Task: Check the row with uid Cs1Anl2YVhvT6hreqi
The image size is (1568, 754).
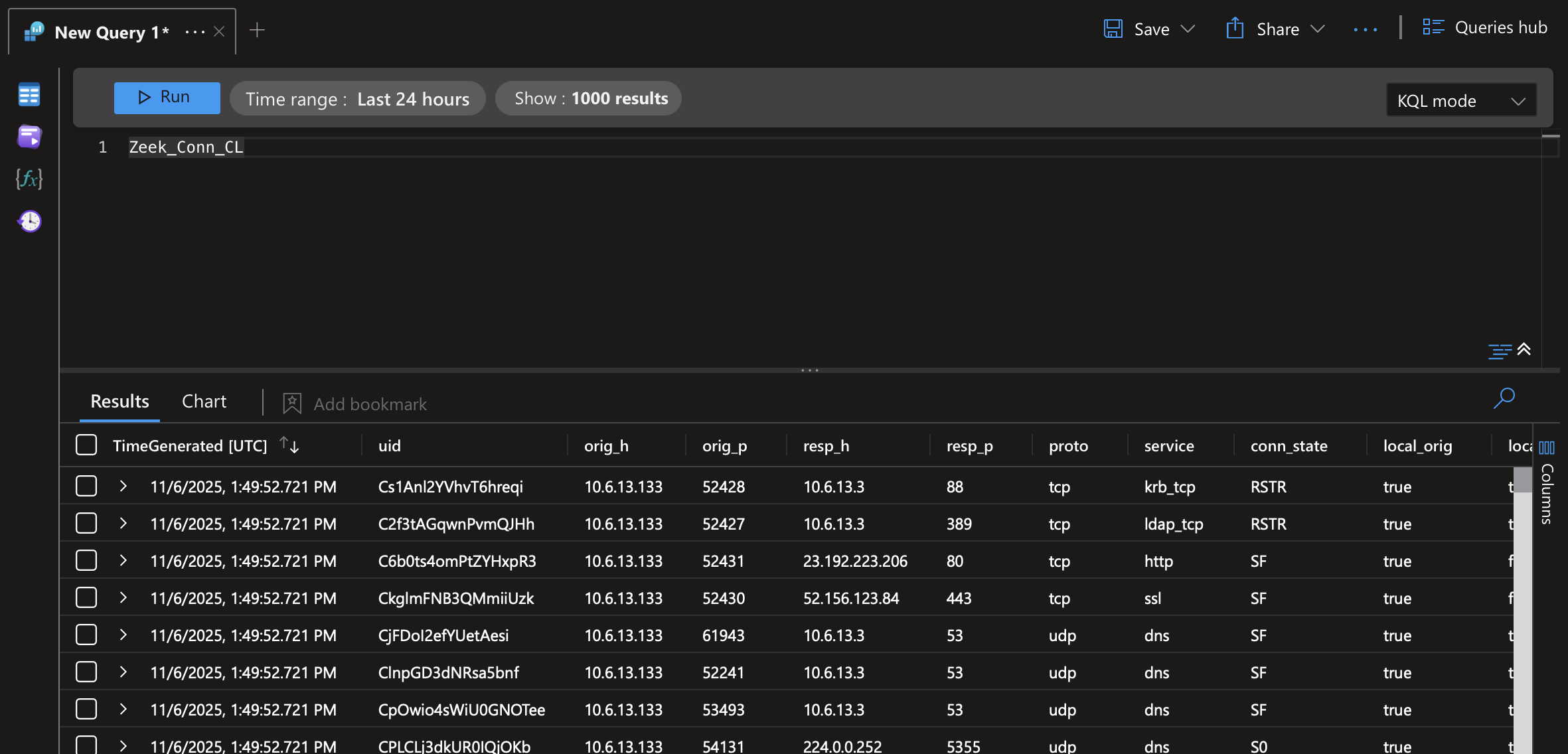Action: pos(86,487)
